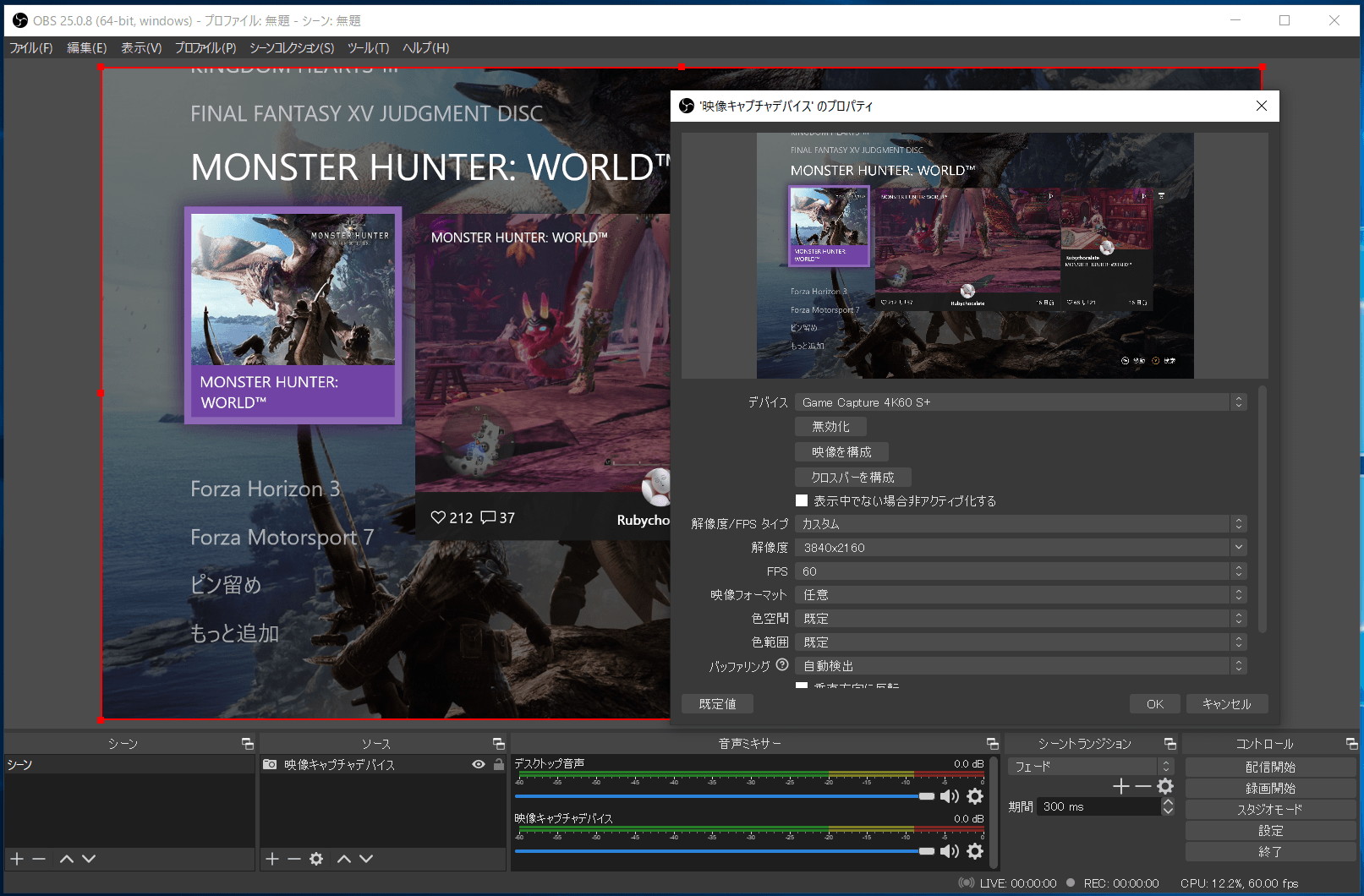Viewport: 1364px width, 896px height.
Task: Add transition with plus icon
Action: [1121, 787]
